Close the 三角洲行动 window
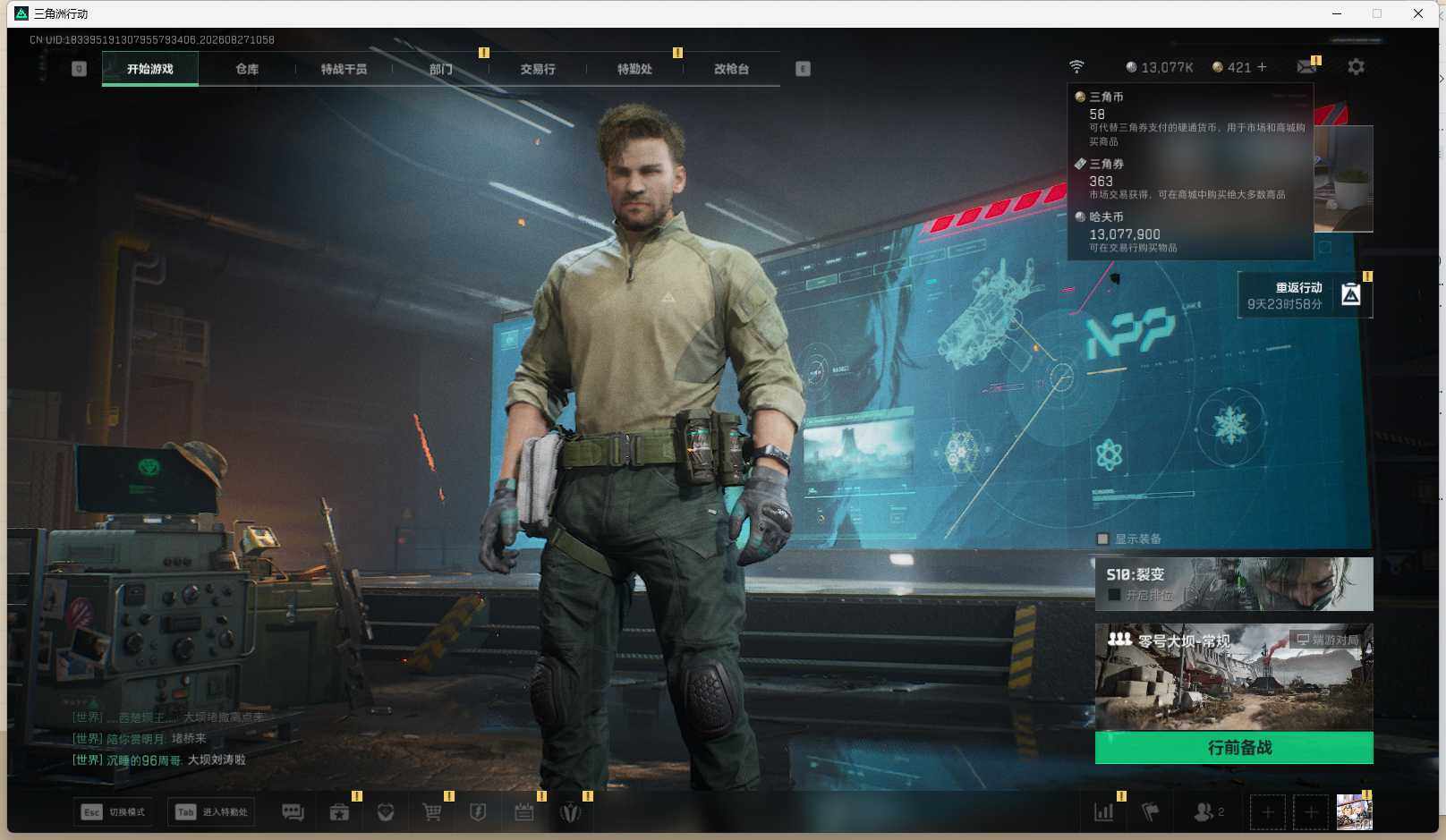1446x840 pixels. pyautogui.click(x=1418, y=13)
